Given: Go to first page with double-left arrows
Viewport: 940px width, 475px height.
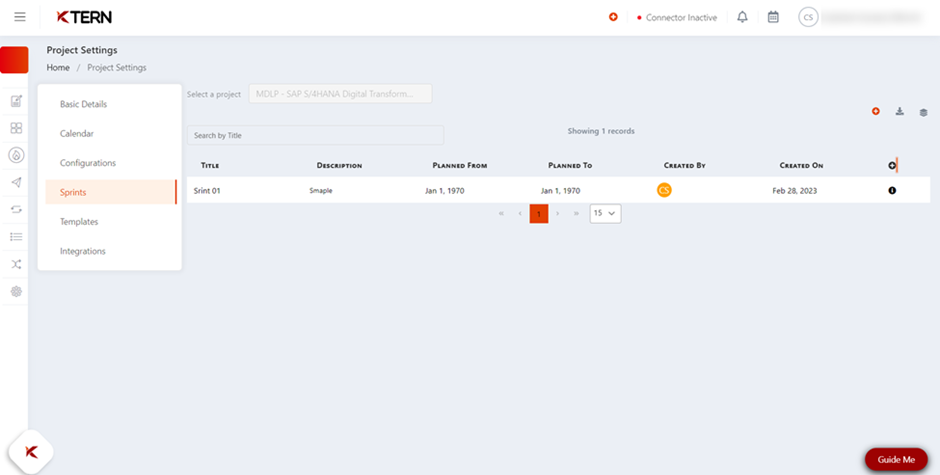Looking at the screenshot, I should click(501, 214).
